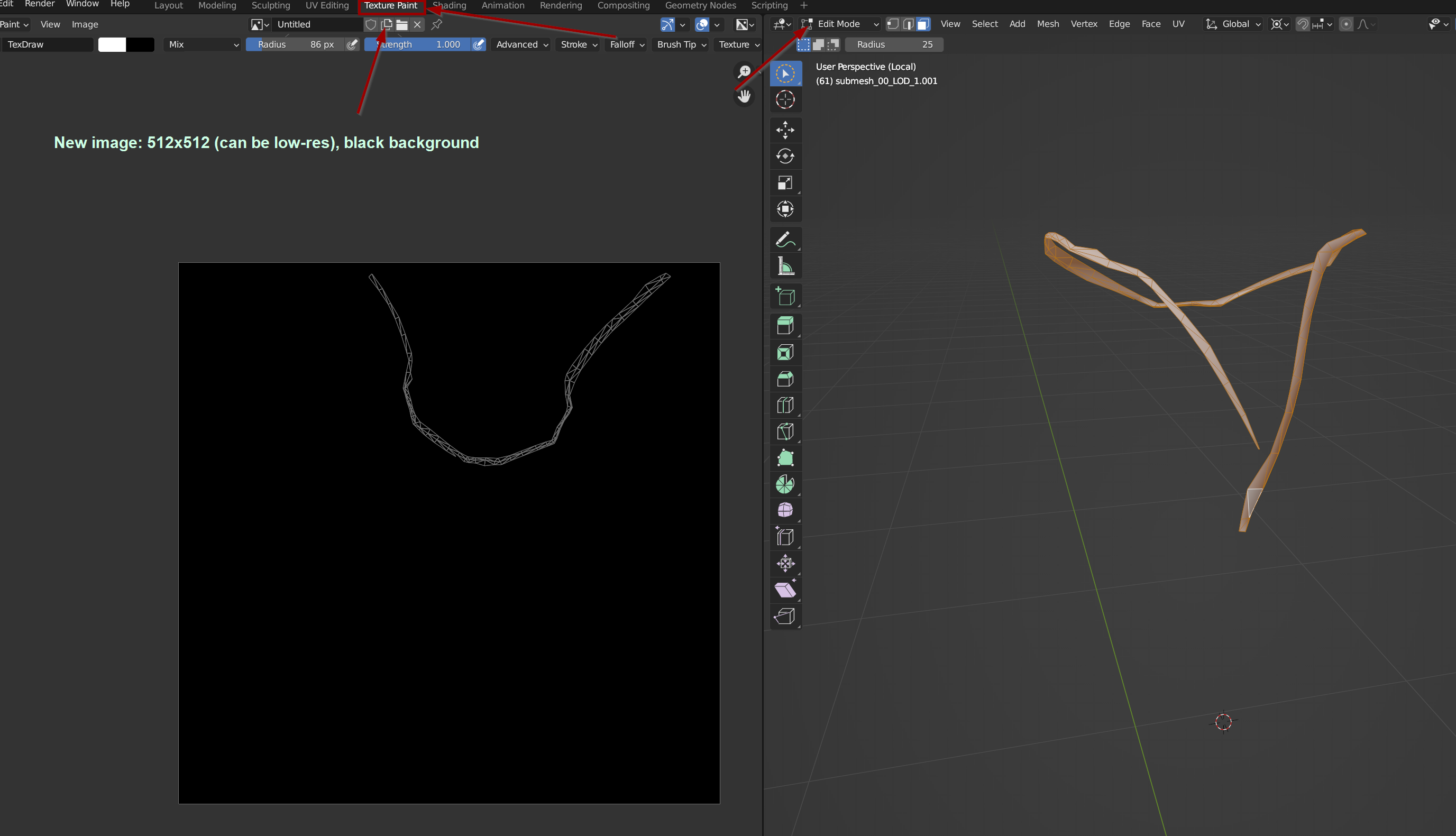Select the Rotate tool

(x=785, y=156)
